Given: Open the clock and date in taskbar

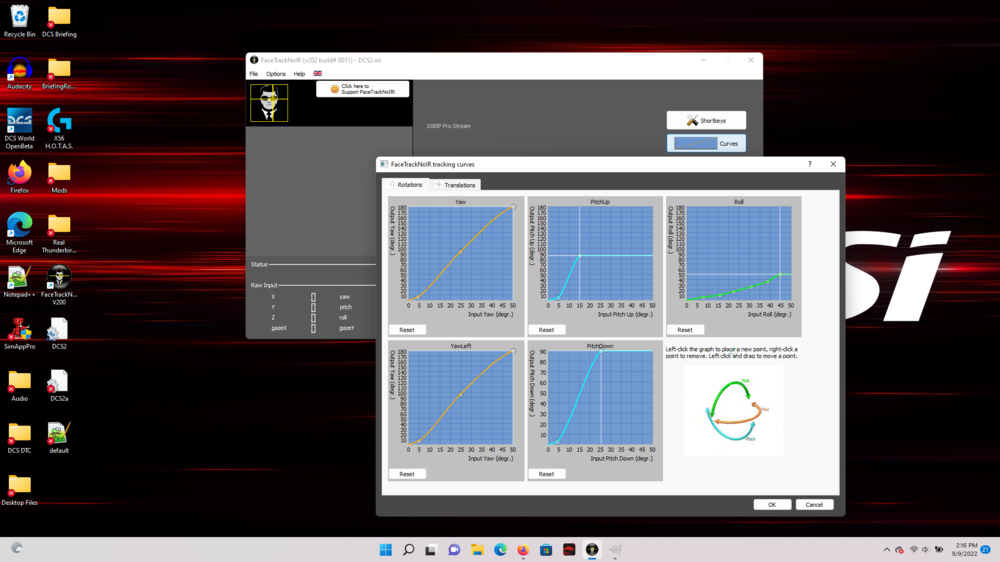Looking at the screenshot, I should (x=966, y=550).
